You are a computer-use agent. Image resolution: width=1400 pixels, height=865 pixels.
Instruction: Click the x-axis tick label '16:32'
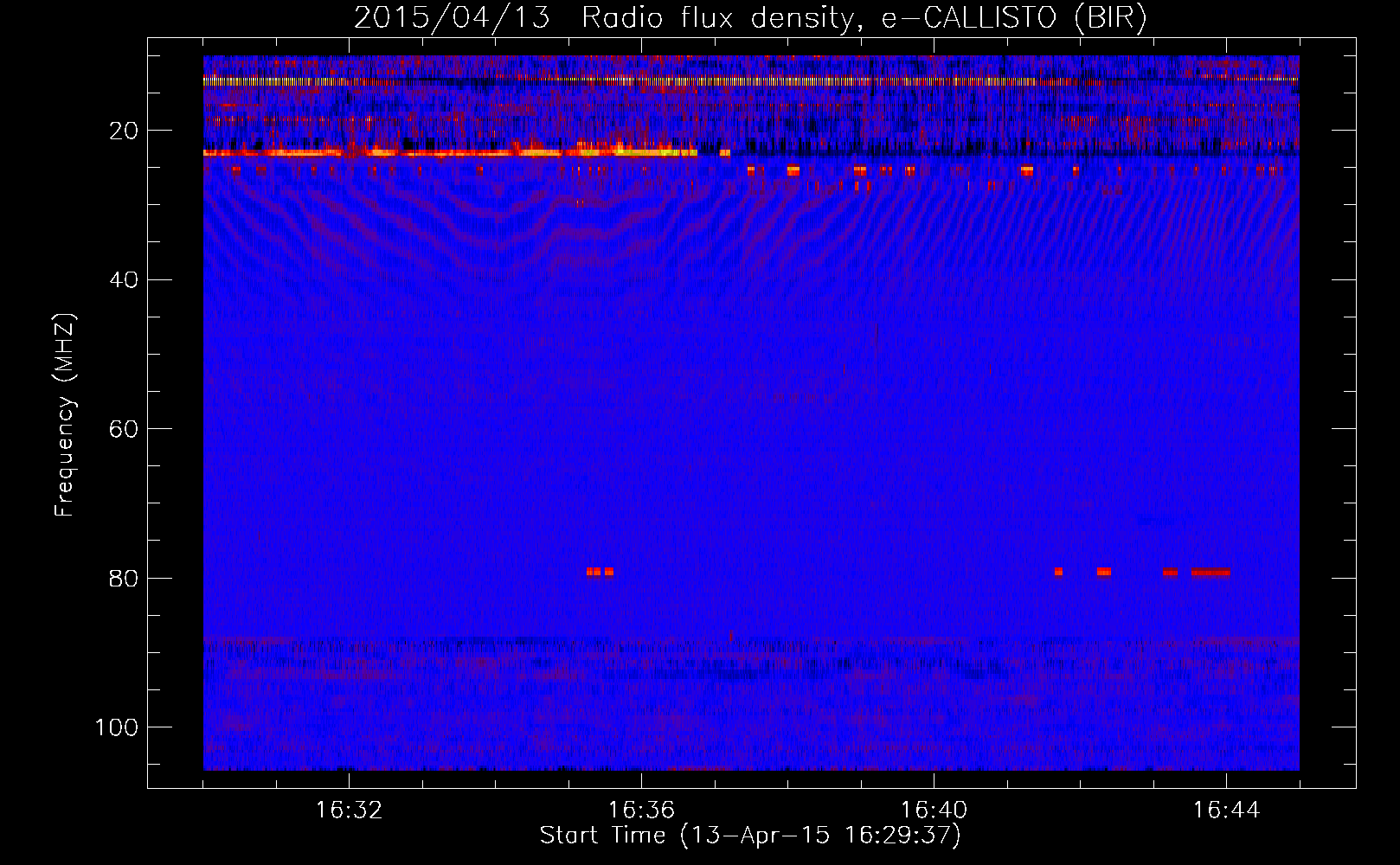click(349, 811)
